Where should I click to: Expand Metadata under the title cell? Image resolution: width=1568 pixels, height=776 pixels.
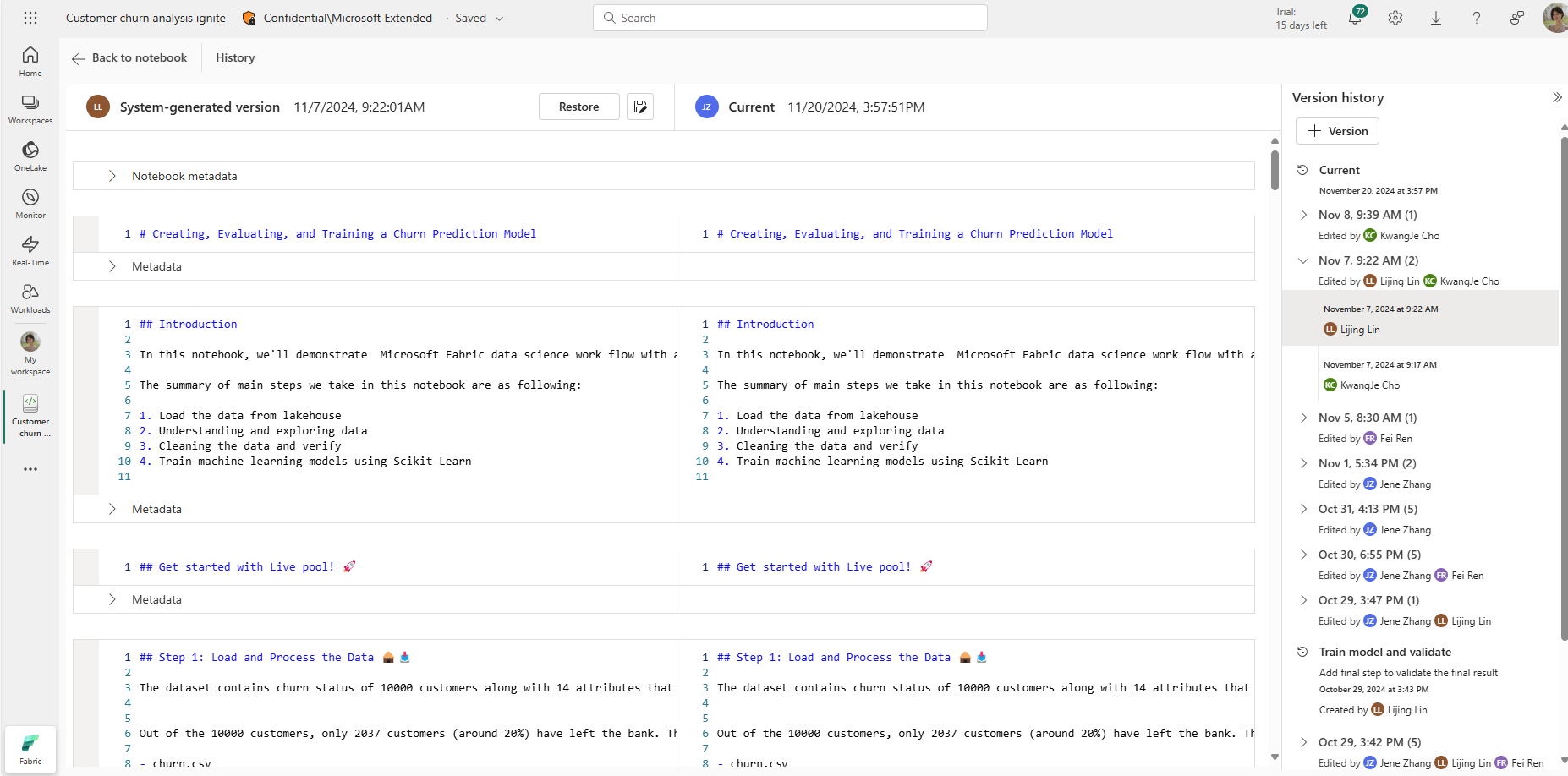112,266
